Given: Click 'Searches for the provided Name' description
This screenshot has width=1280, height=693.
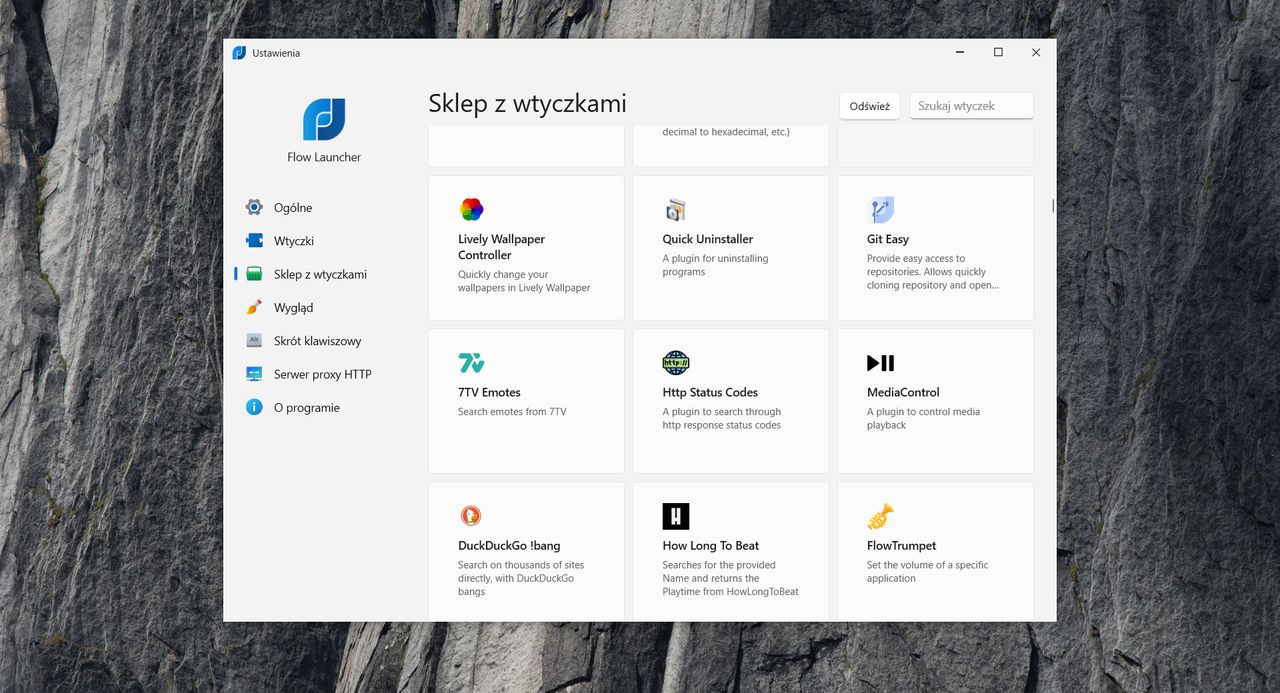Looking at the screenshot, I should (x=730, y=578).
